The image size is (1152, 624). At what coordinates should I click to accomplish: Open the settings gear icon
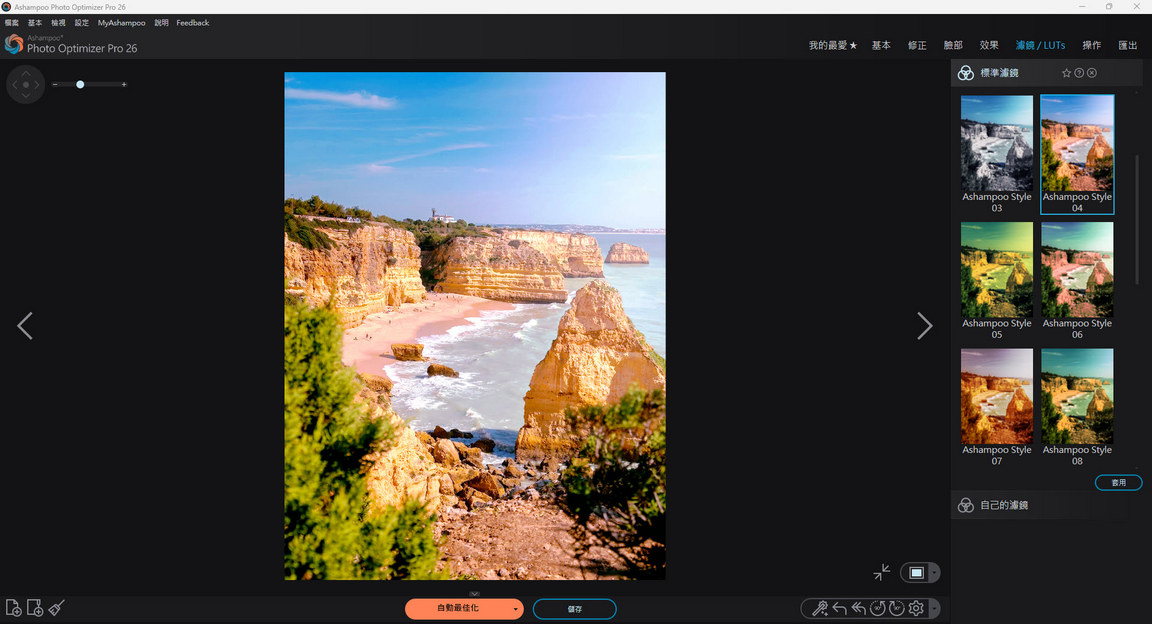tap(916, 608)
